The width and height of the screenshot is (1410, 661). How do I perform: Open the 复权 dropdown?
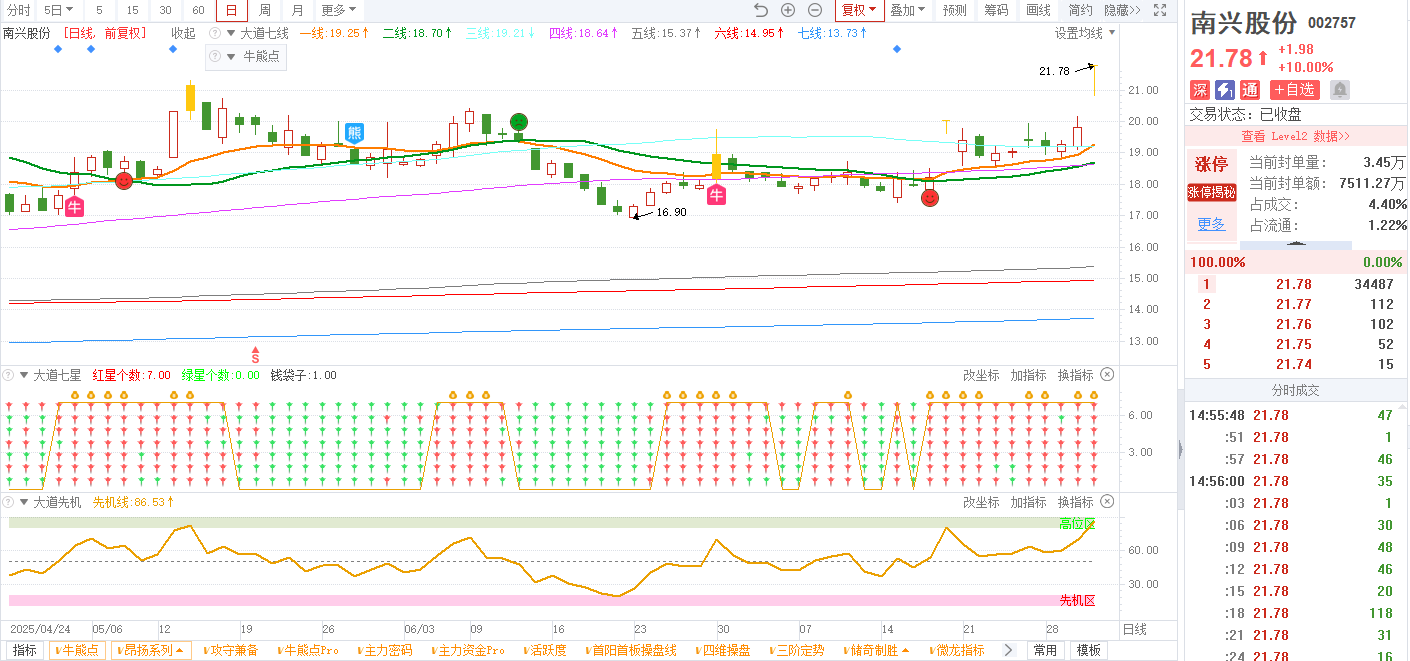point(858,10)
